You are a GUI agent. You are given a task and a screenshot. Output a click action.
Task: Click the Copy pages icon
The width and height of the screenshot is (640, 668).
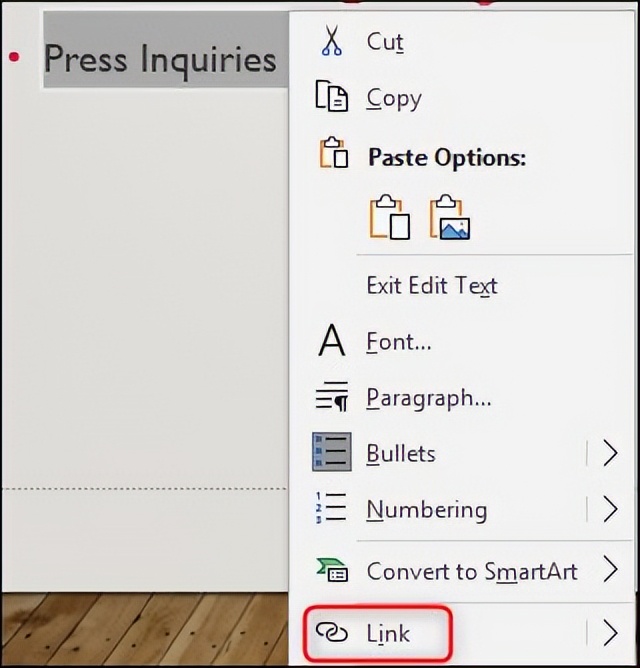(331, 97)
